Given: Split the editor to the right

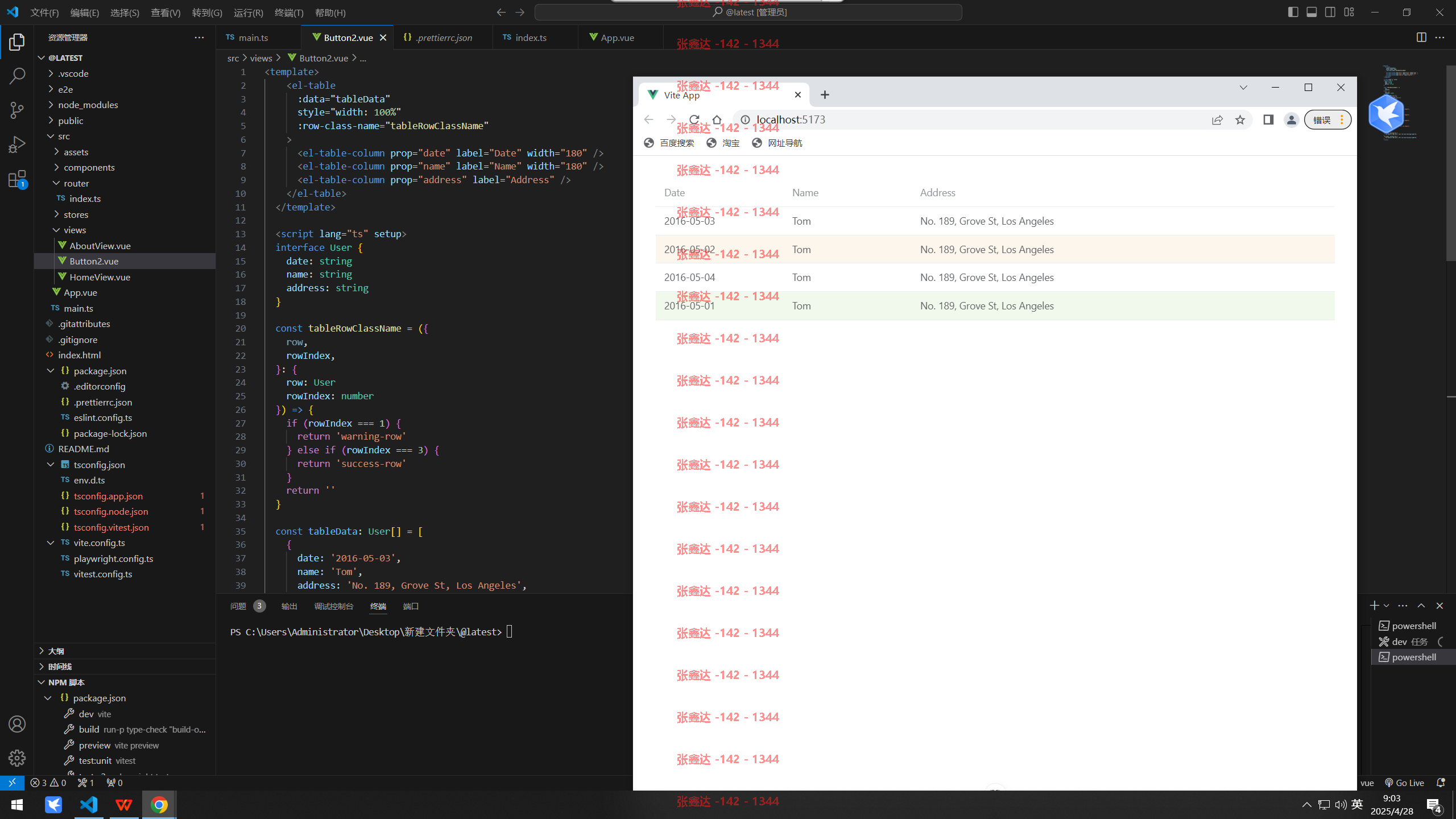Looking at the screenshot, I should click(1421, 38).
